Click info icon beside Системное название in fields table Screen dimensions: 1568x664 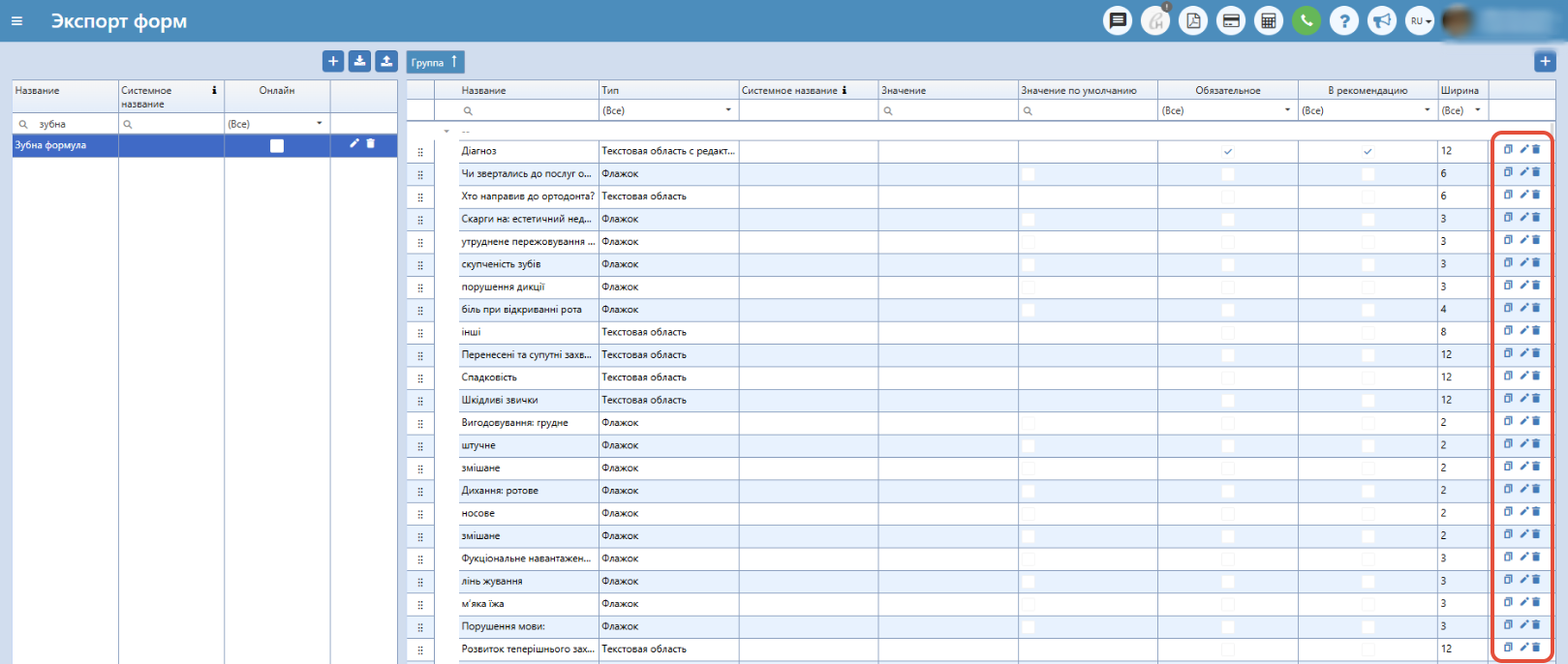tap(844, 90)
